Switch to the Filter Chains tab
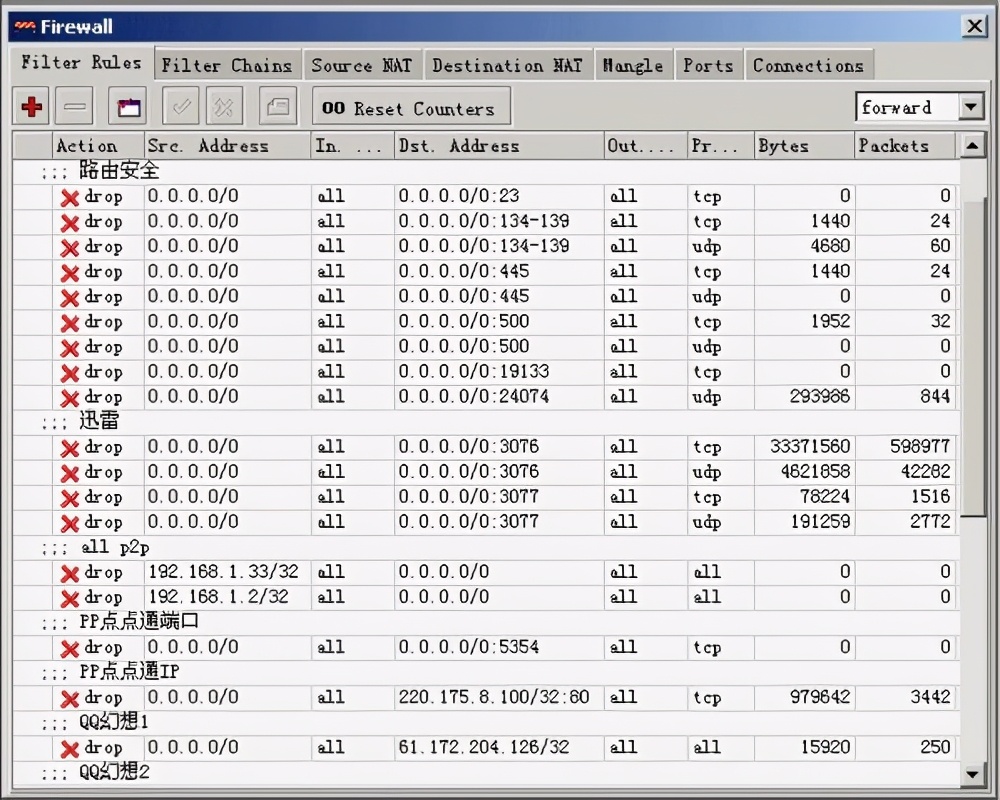This screenshot has height=800, width=1000. point(227,66)
